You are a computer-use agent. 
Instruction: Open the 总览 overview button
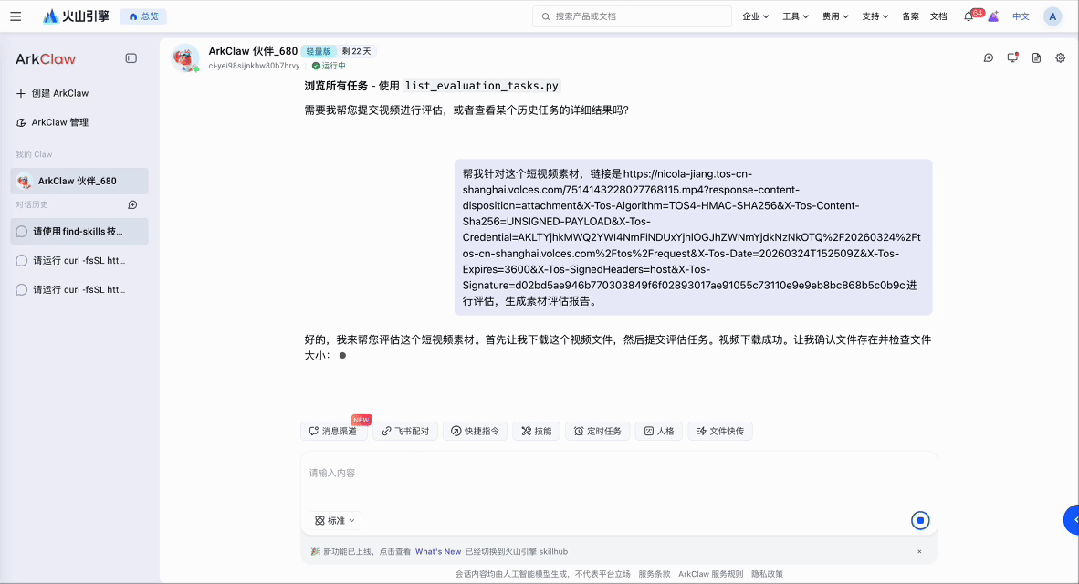pos(144,17)
